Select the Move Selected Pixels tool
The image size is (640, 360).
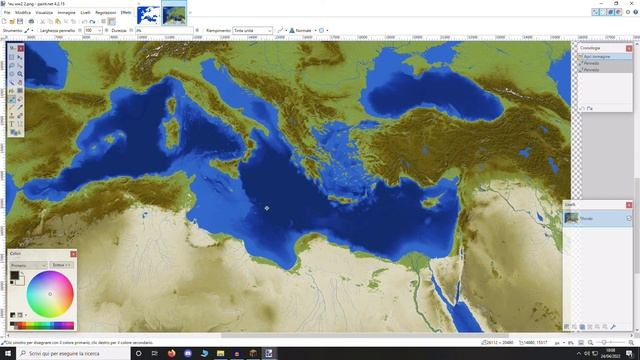pyautogui.click(x=20, y=58)
